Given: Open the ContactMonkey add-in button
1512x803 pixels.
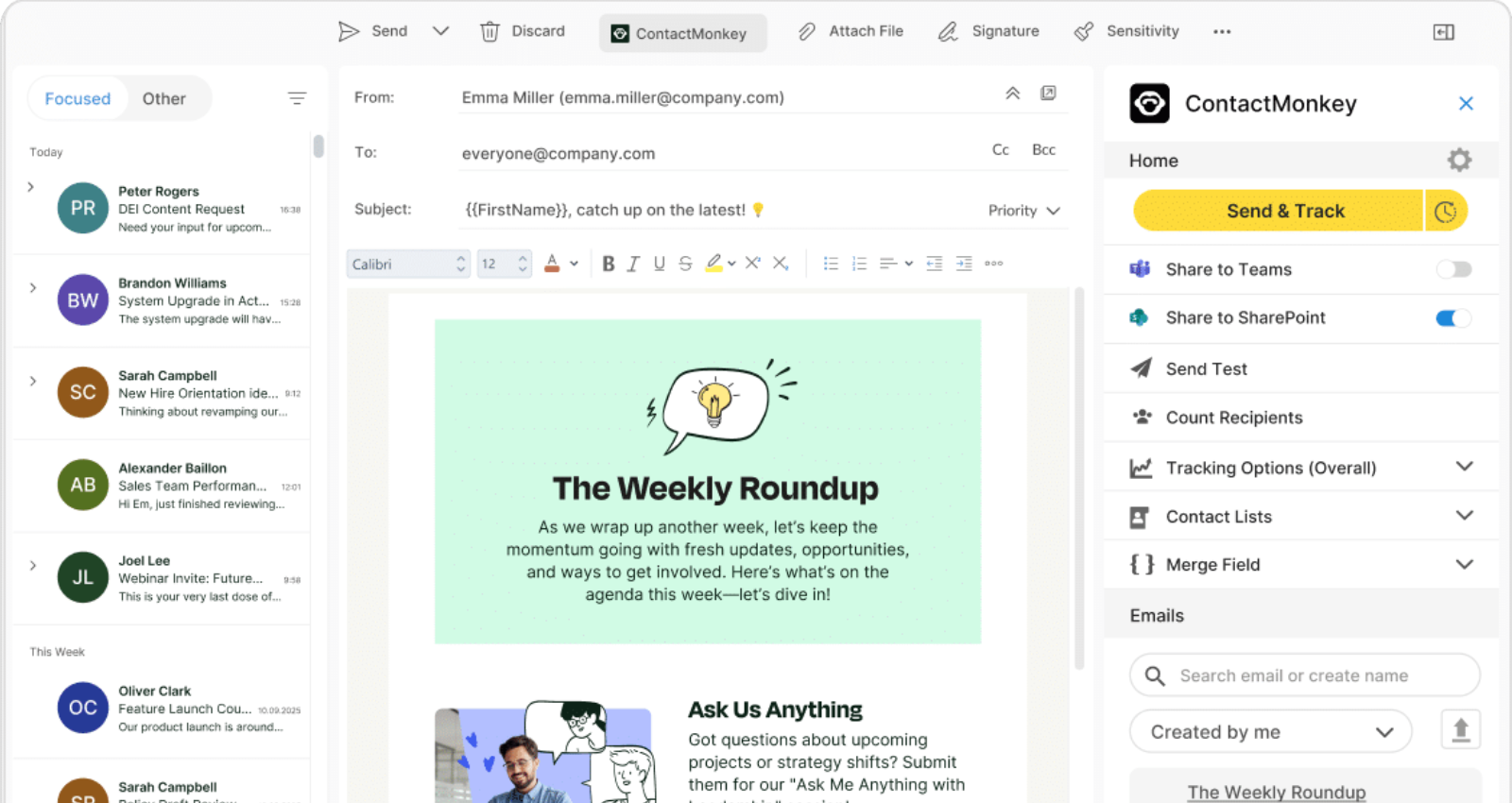Looking at the screenshot, I should tap(682, 33).
